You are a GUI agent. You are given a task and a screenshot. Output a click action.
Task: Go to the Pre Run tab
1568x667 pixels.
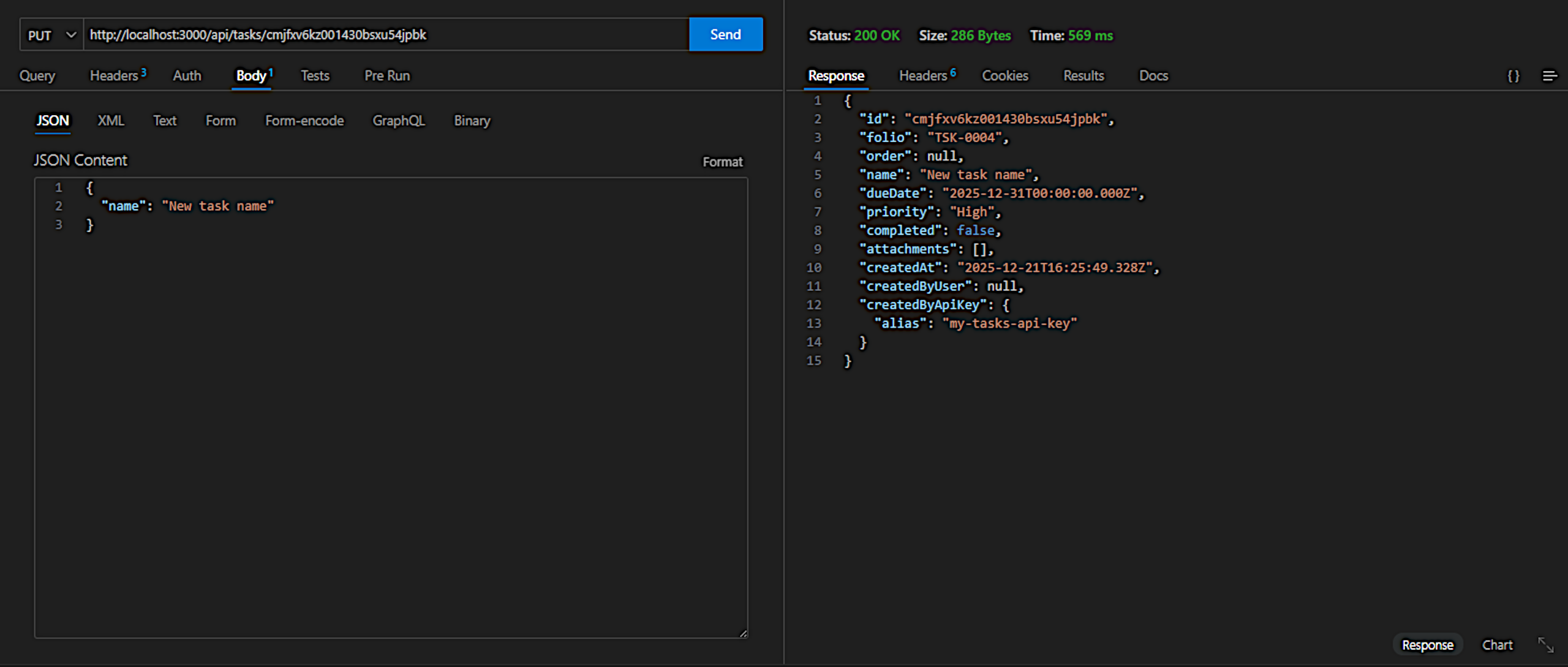[x=387, y=76]
